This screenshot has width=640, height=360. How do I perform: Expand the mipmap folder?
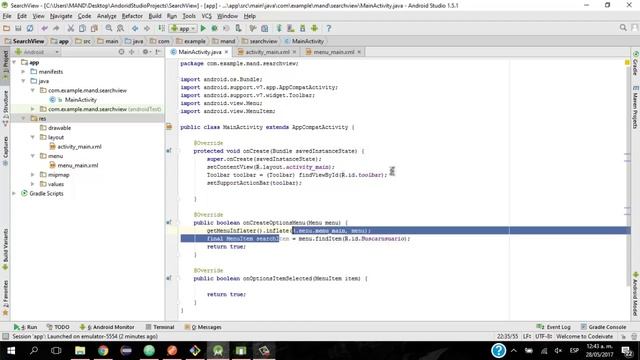tap(33, 175)
